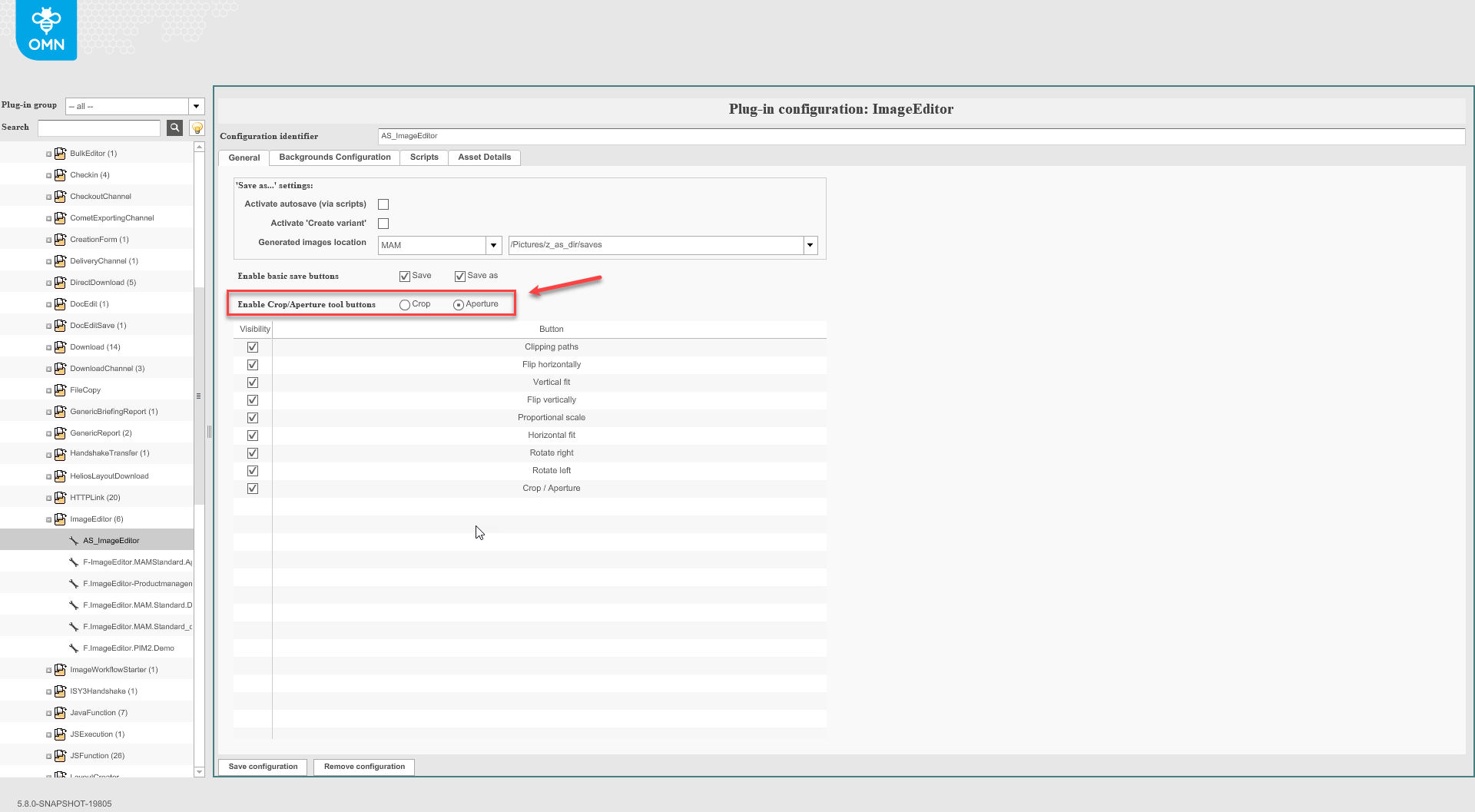Open the MAM images location dropdown

coord(492,245)
